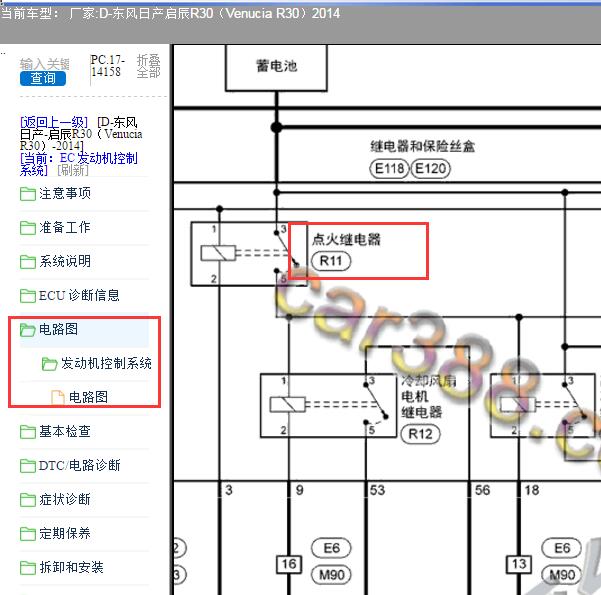Screen dimensions: 601x595
Task: Click pin number 18 in diagram
Action: click(532, 490)
